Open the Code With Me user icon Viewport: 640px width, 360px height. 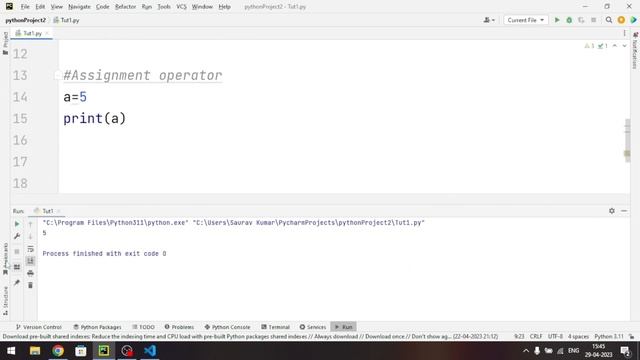(489, 20)
